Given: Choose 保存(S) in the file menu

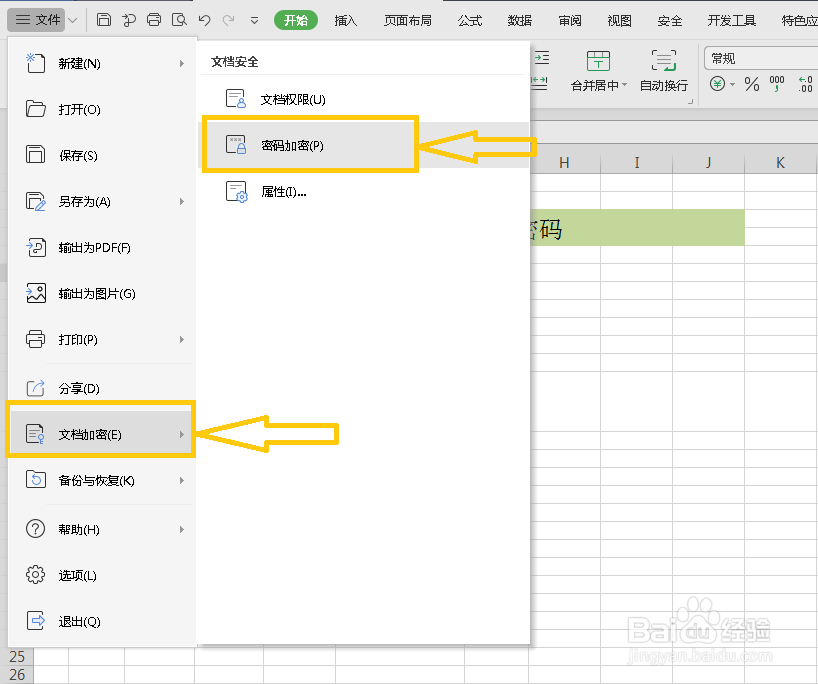Looking at the screenshot, I should pos(102,155).
